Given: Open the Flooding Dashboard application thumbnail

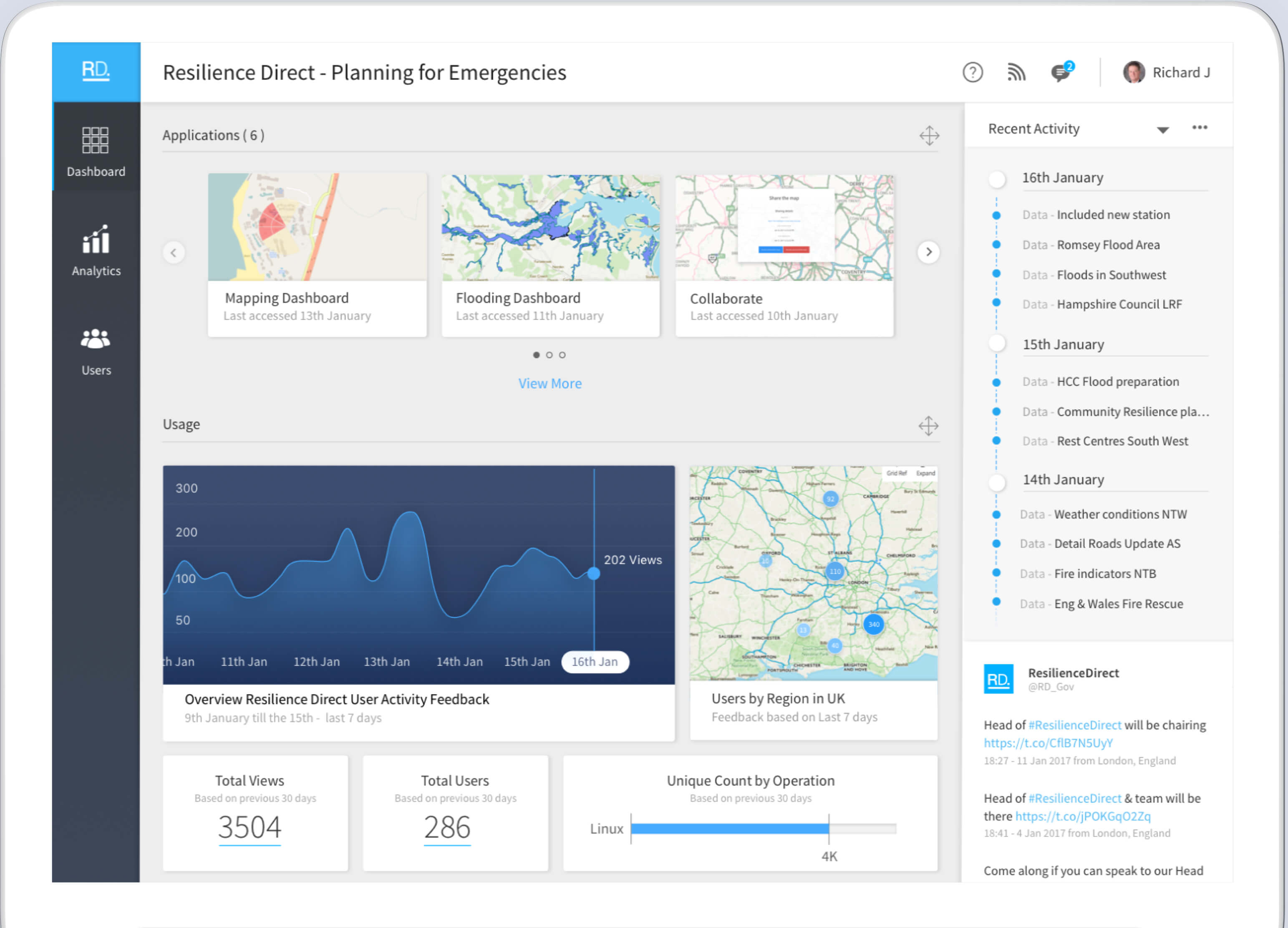Looking at the screenshot, I should point(550,228).
